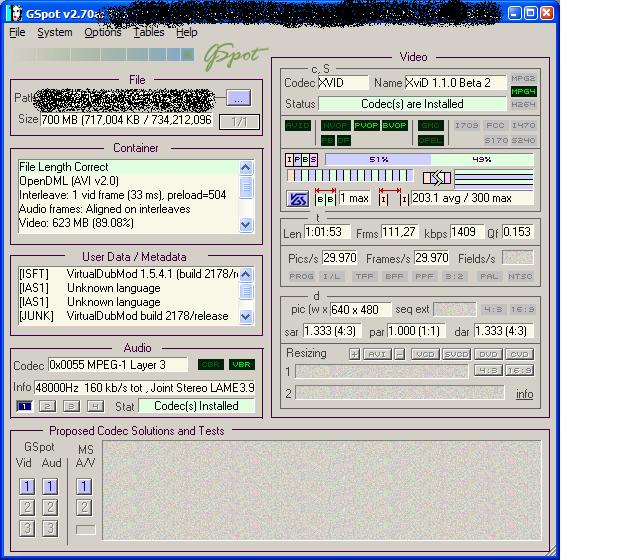Viewport: 640px width, 560px height.
Task: Click the PROG scan indicator
Action: 301,277
